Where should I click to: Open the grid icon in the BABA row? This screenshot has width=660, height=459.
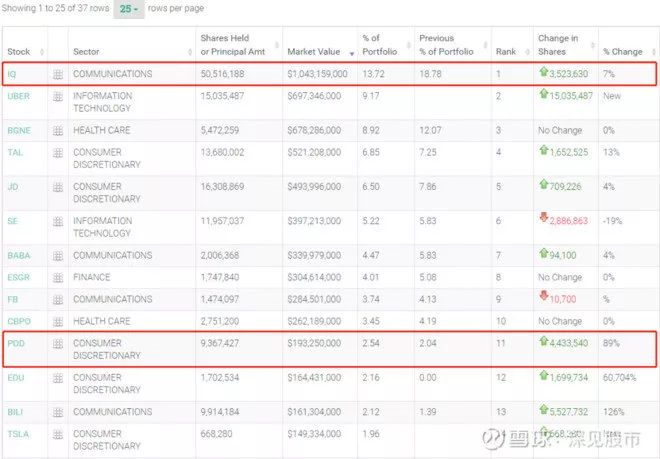[58, 256]
